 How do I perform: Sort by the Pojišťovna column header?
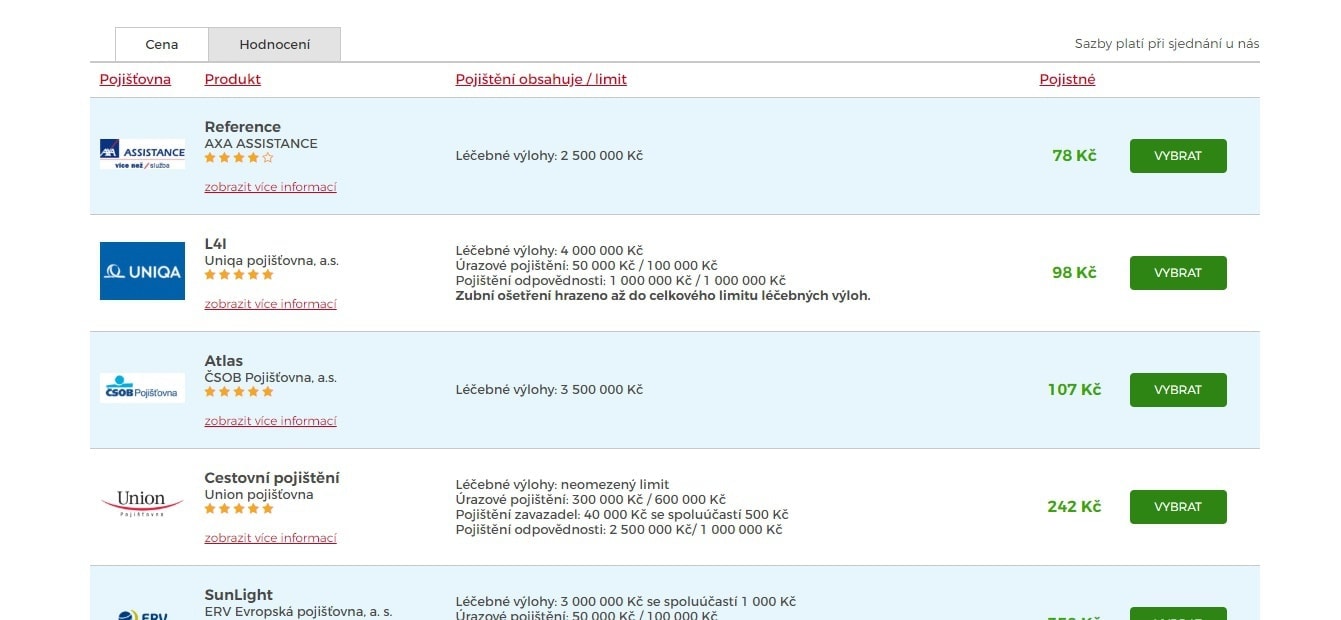click(135, 80)
